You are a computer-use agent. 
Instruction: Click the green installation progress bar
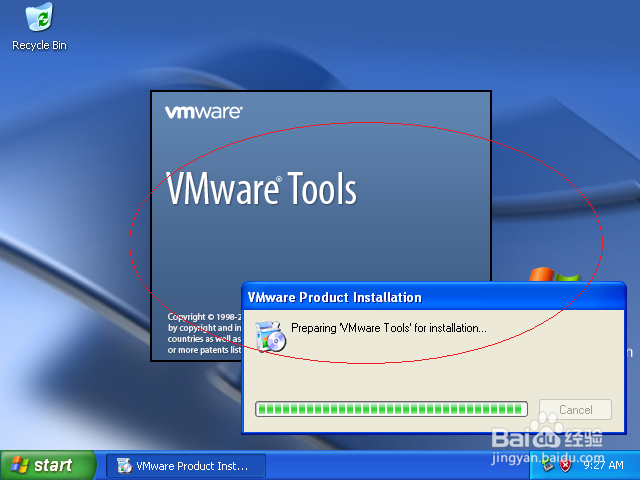pos(391,409)
